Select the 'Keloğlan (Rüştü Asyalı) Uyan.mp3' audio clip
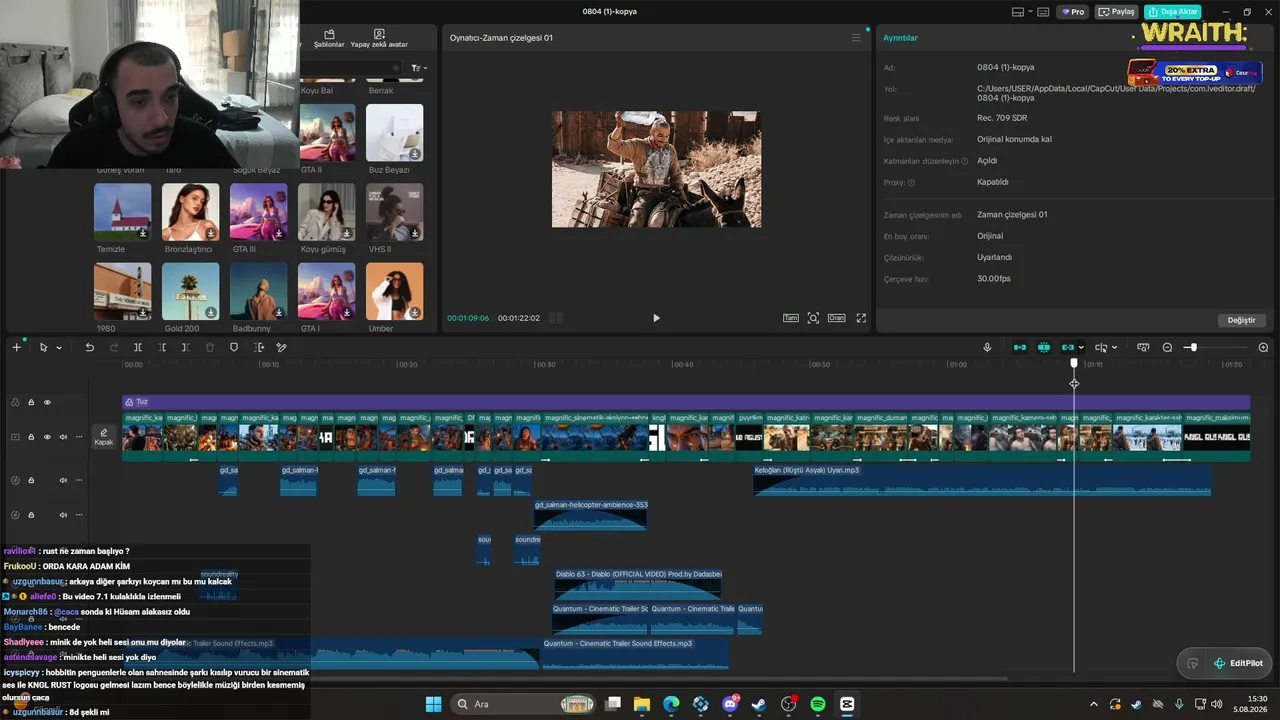The height and width of the screenshot is (720, 1280). [982, 480]
